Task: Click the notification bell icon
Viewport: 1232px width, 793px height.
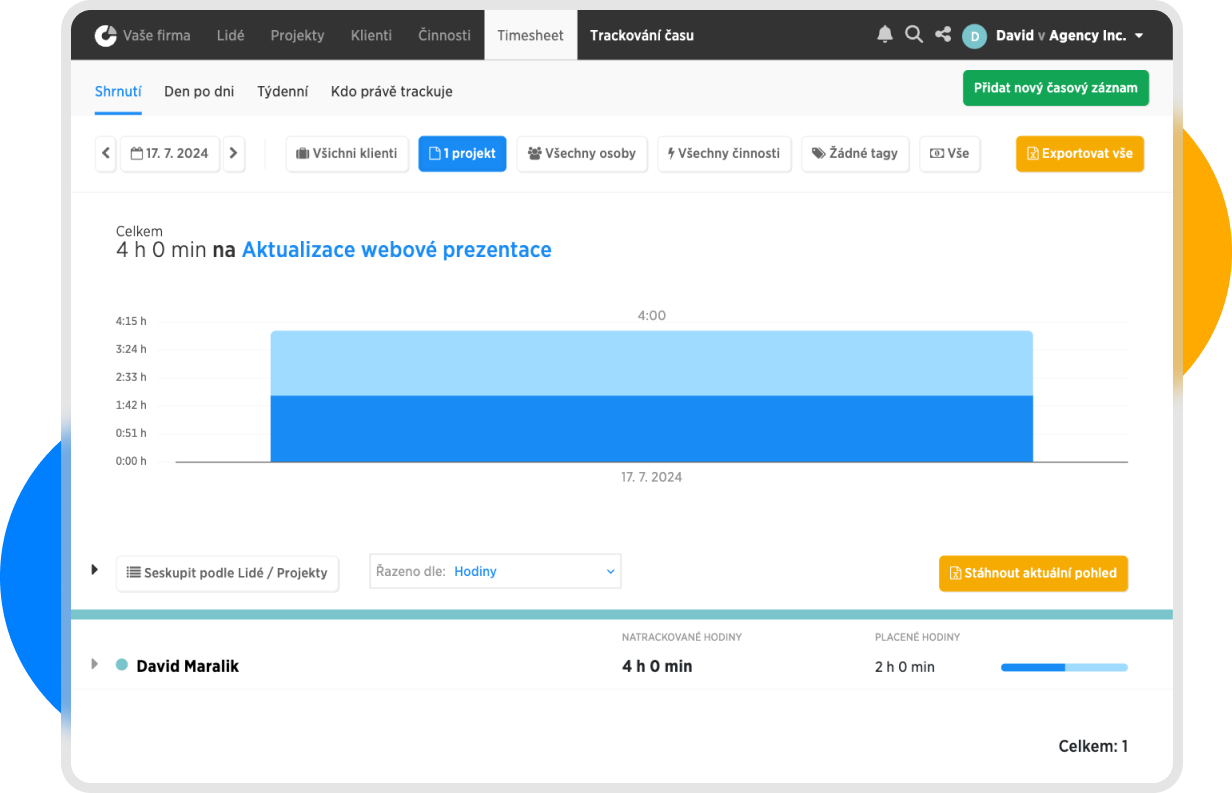Action: pos(885,35)
